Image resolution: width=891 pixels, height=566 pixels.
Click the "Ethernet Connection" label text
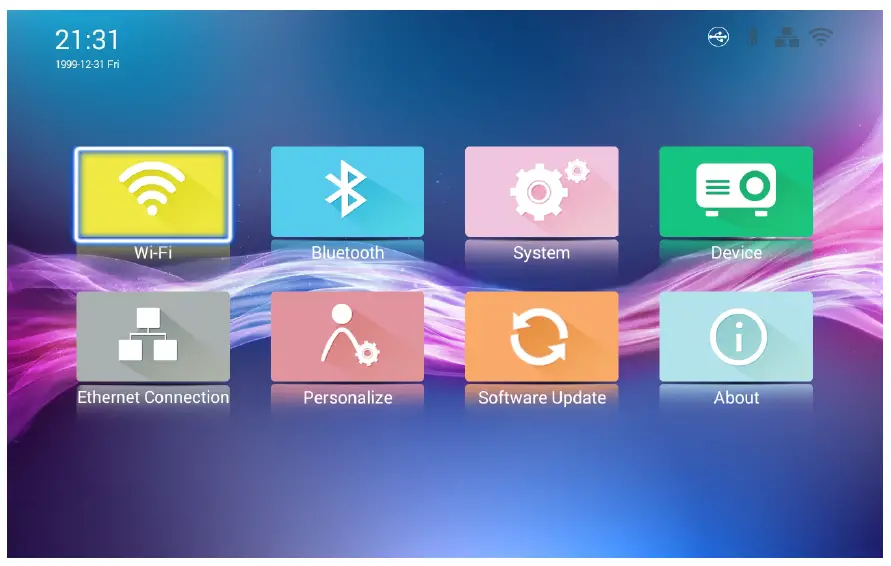153,397
